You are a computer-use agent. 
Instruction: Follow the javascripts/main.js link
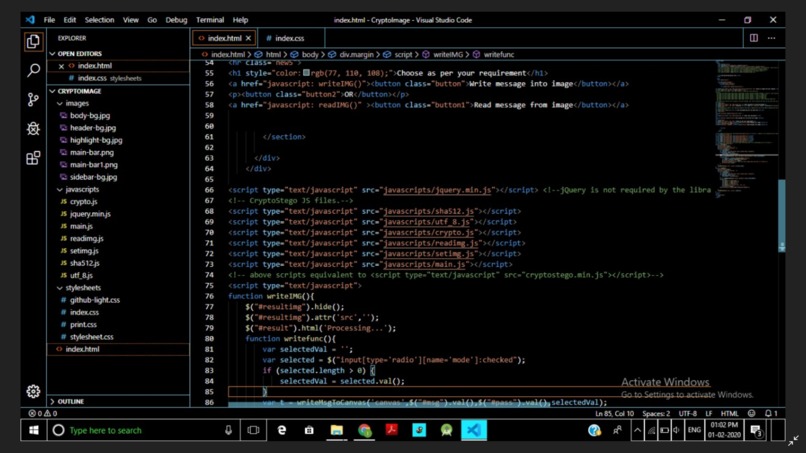point(424,264)
